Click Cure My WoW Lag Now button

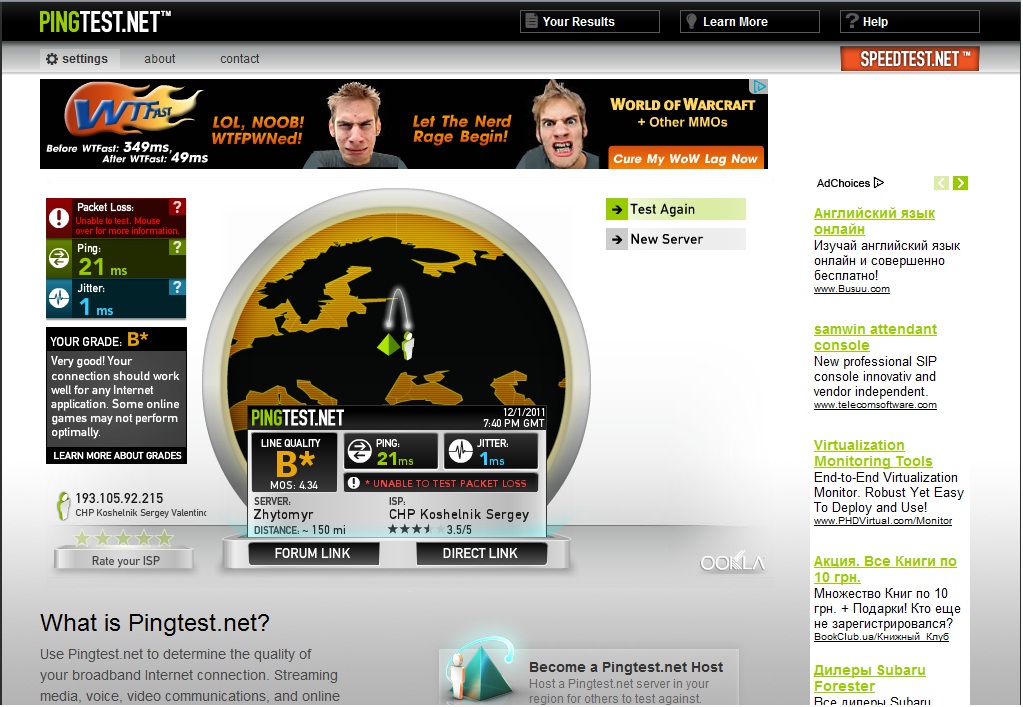[685, 158]
